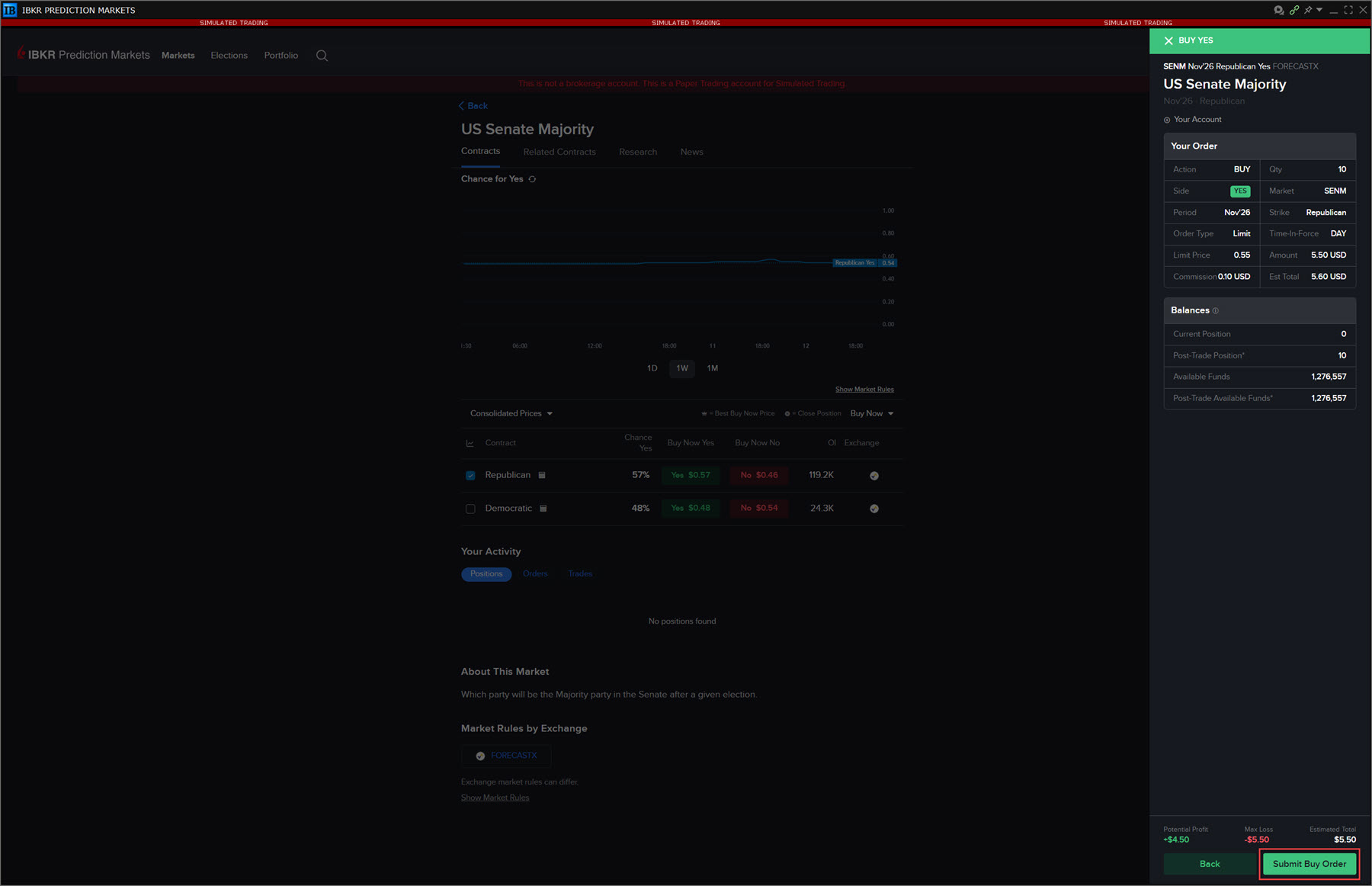Open the search magnifier icon
The width and height of the screenshot is (1372, 886).
322,56
